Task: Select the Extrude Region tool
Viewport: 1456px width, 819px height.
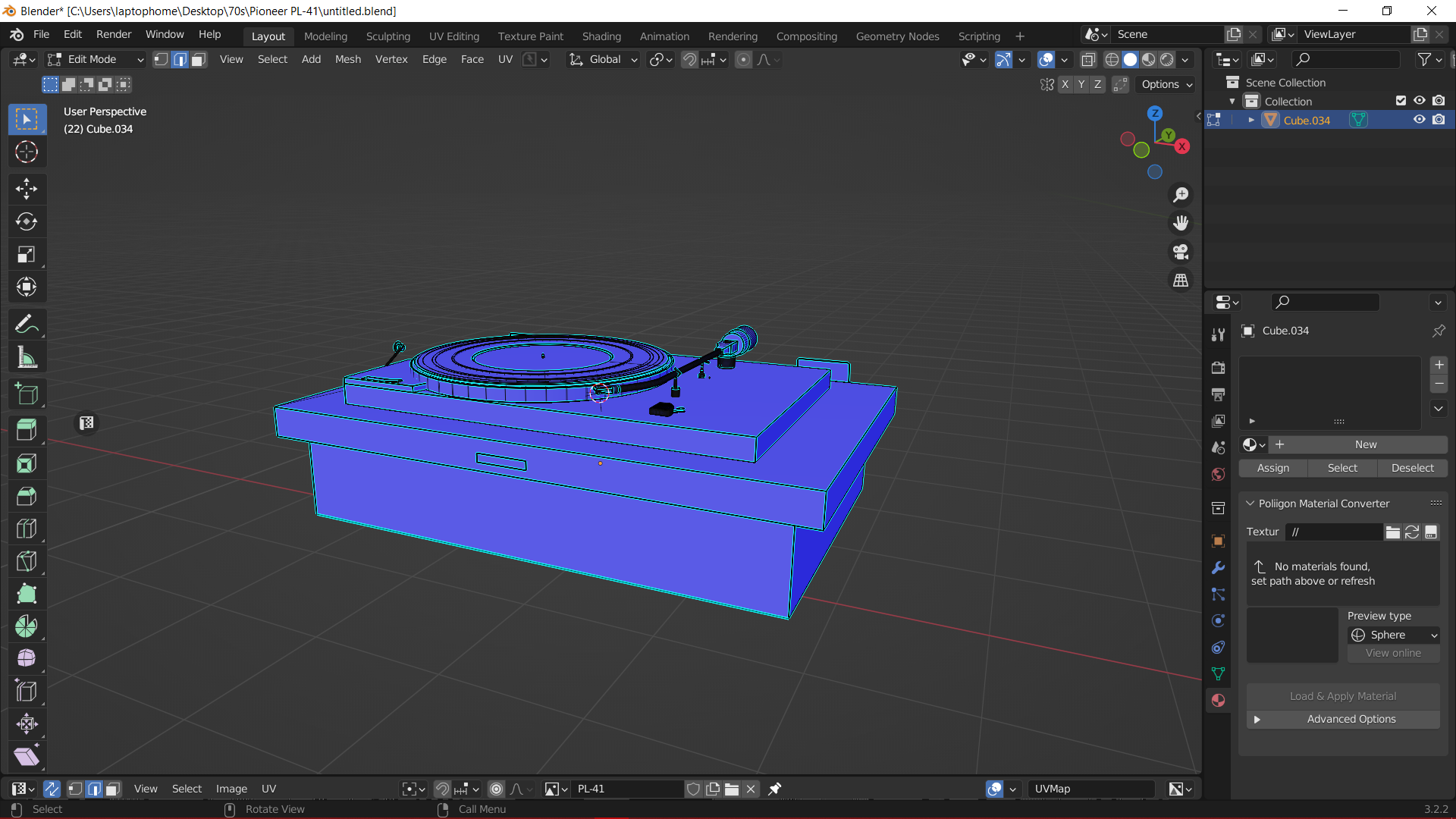Action: [x=27, y=431]
